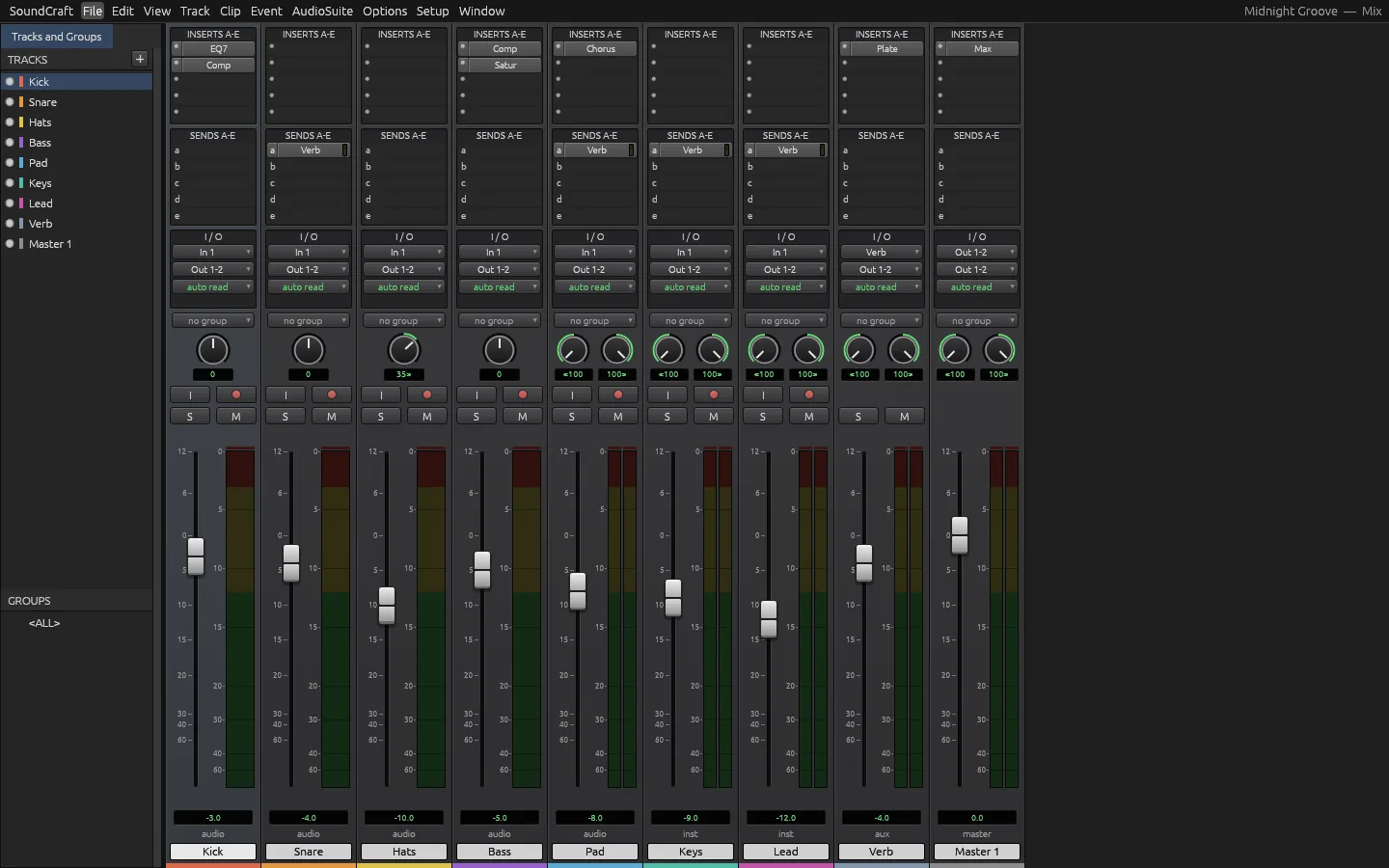Click the Kick channel volume fader
Image resolution: width=1389 pixels, height=868 pixels.
tap(196, 556)
